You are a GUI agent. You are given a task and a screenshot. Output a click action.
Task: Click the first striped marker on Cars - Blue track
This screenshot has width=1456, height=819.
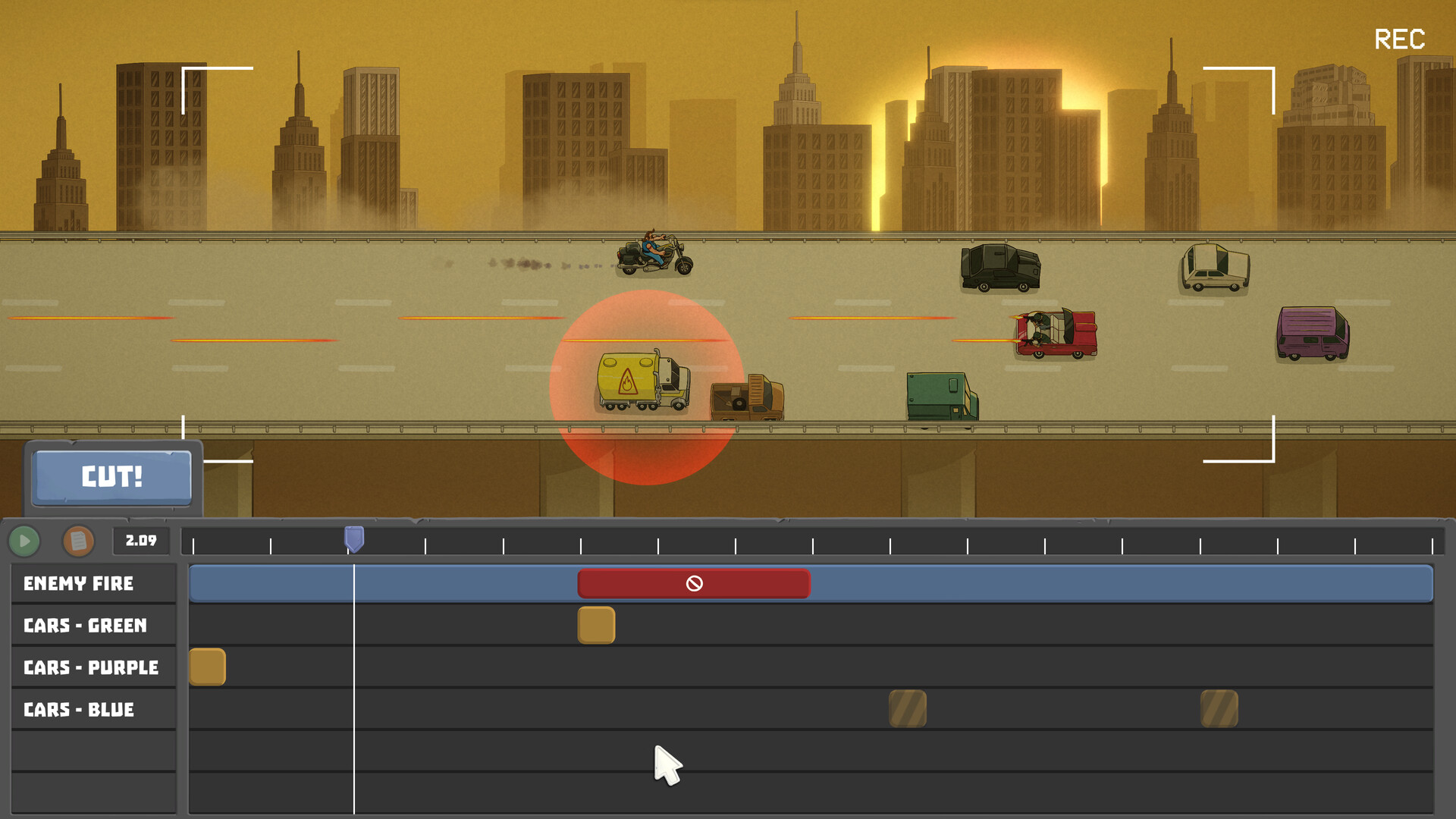tap(908, 708)
